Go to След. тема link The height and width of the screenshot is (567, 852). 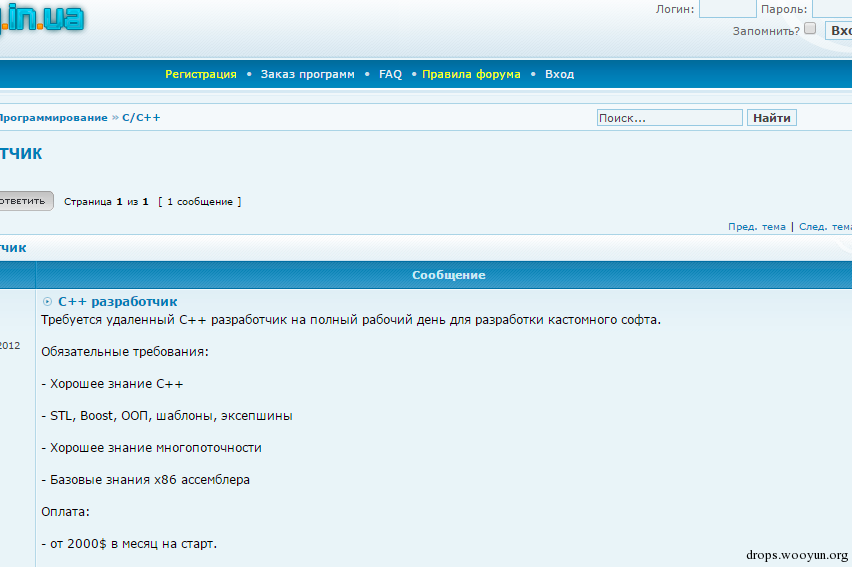tap(825, 227)
